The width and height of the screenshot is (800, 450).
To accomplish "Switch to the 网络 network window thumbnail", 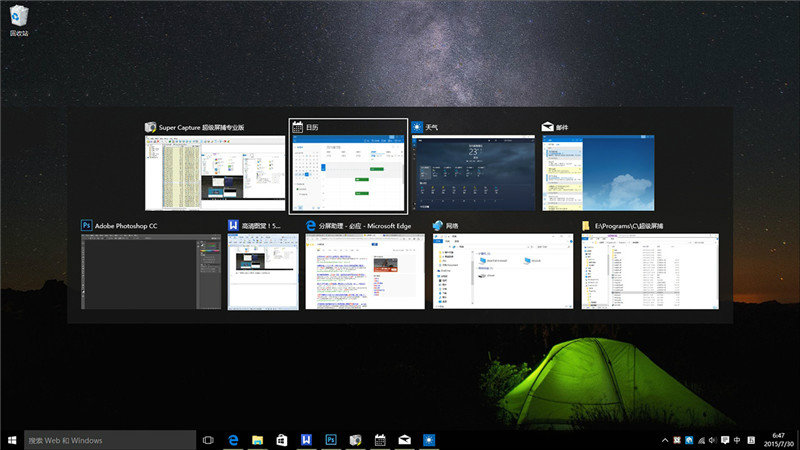I will point(503,272).
